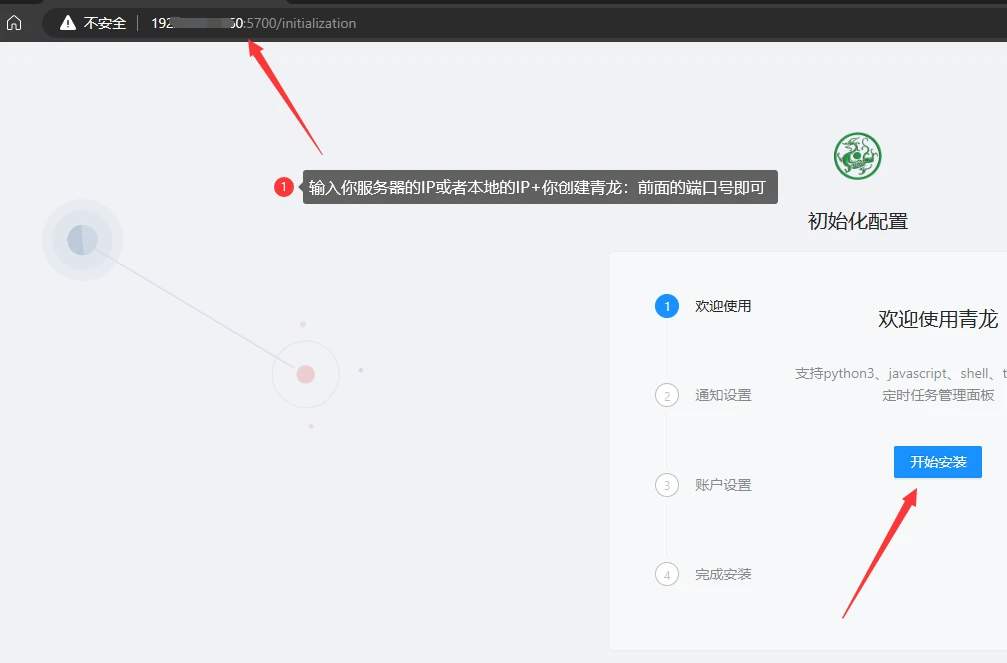1007x663 pixels.
Task: Select step 4 circle 完成安装
Action: pos(667,574)
